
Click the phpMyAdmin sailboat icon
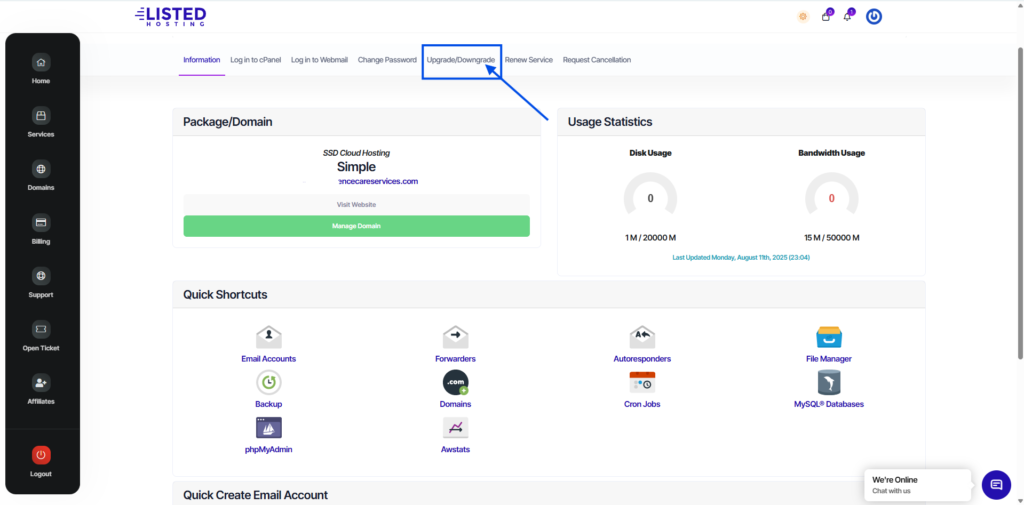tap(268, 428)
